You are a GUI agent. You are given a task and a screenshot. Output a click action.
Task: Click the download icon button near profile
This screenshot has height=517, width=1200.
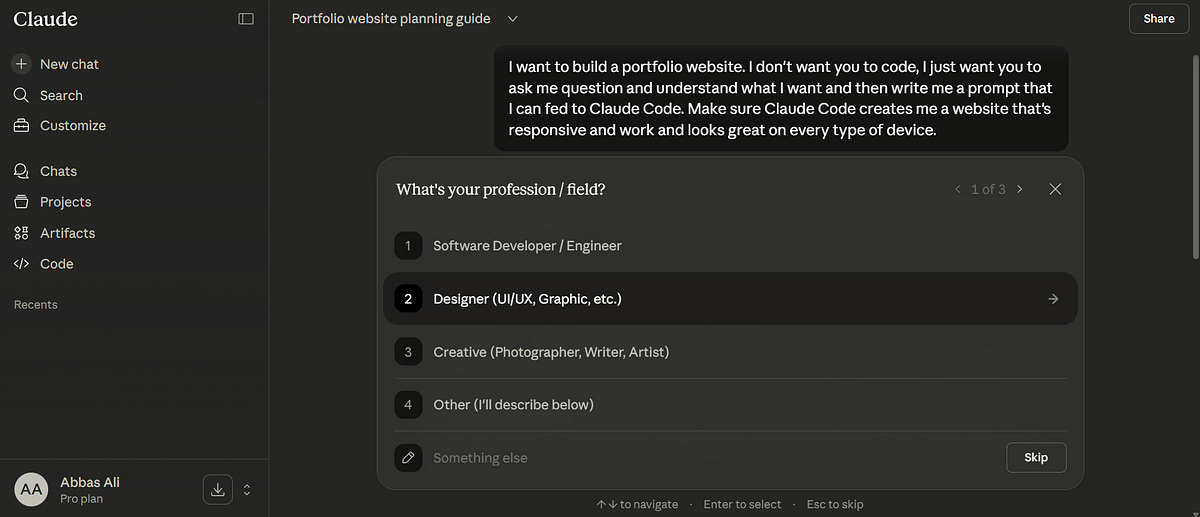tap(218, 489)
